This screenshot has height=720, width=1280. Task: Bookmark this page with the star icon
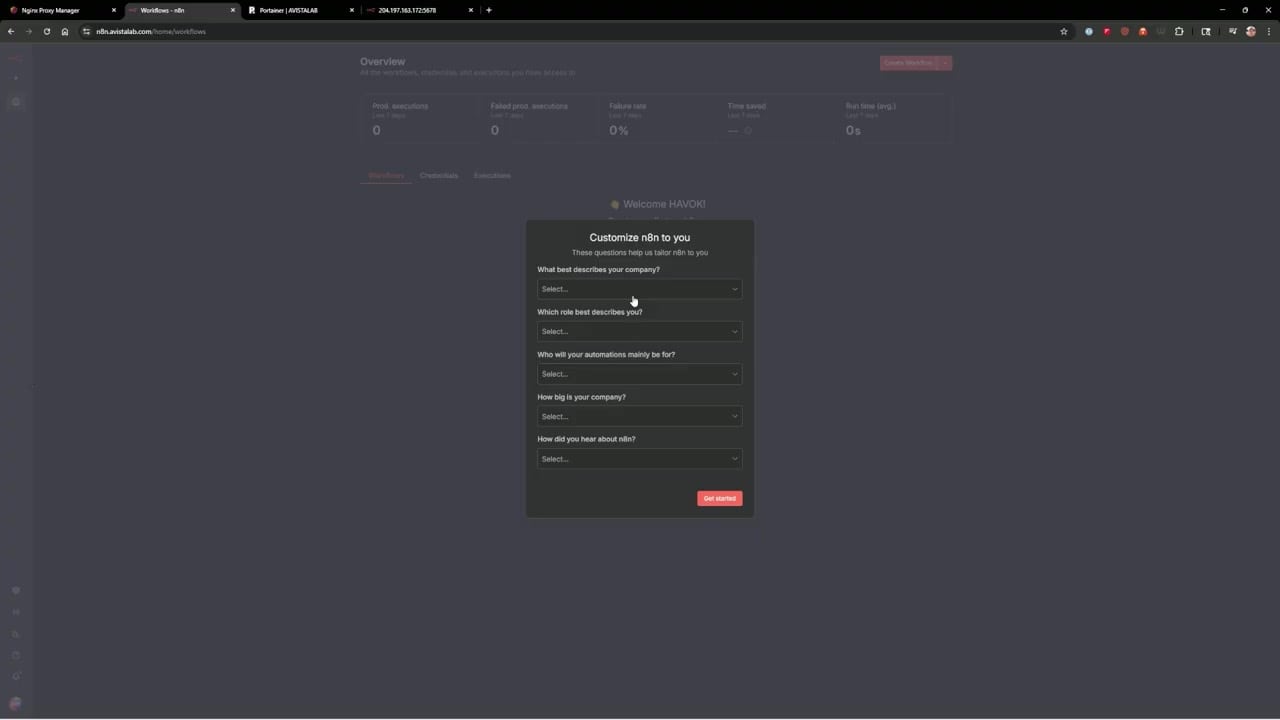[1064, 31]
